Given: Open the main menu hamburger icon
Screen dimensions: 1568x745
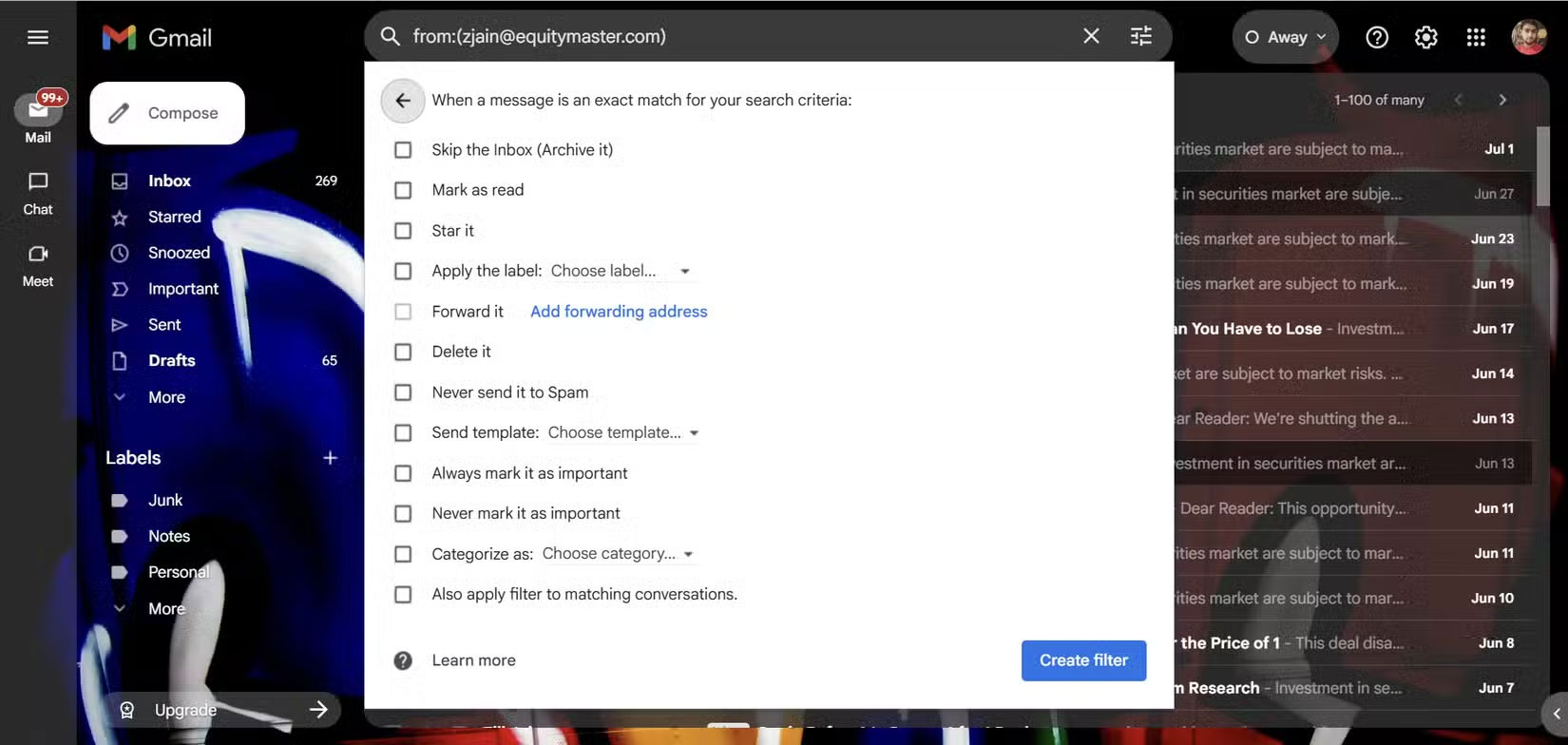Looking at the screenshot, I should pyautogui.click(x=38, y=37).
